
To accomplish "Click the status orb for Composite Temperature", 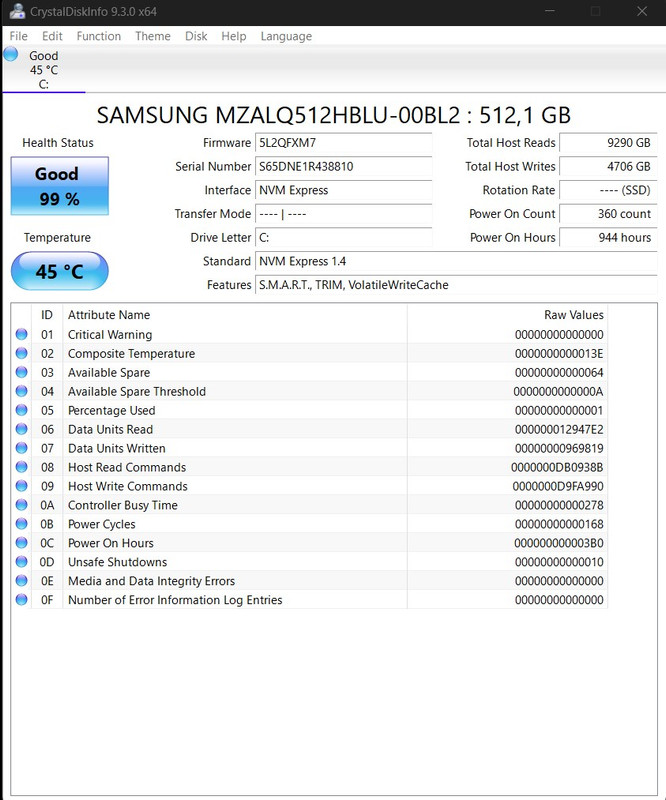I will click(21, 353).
